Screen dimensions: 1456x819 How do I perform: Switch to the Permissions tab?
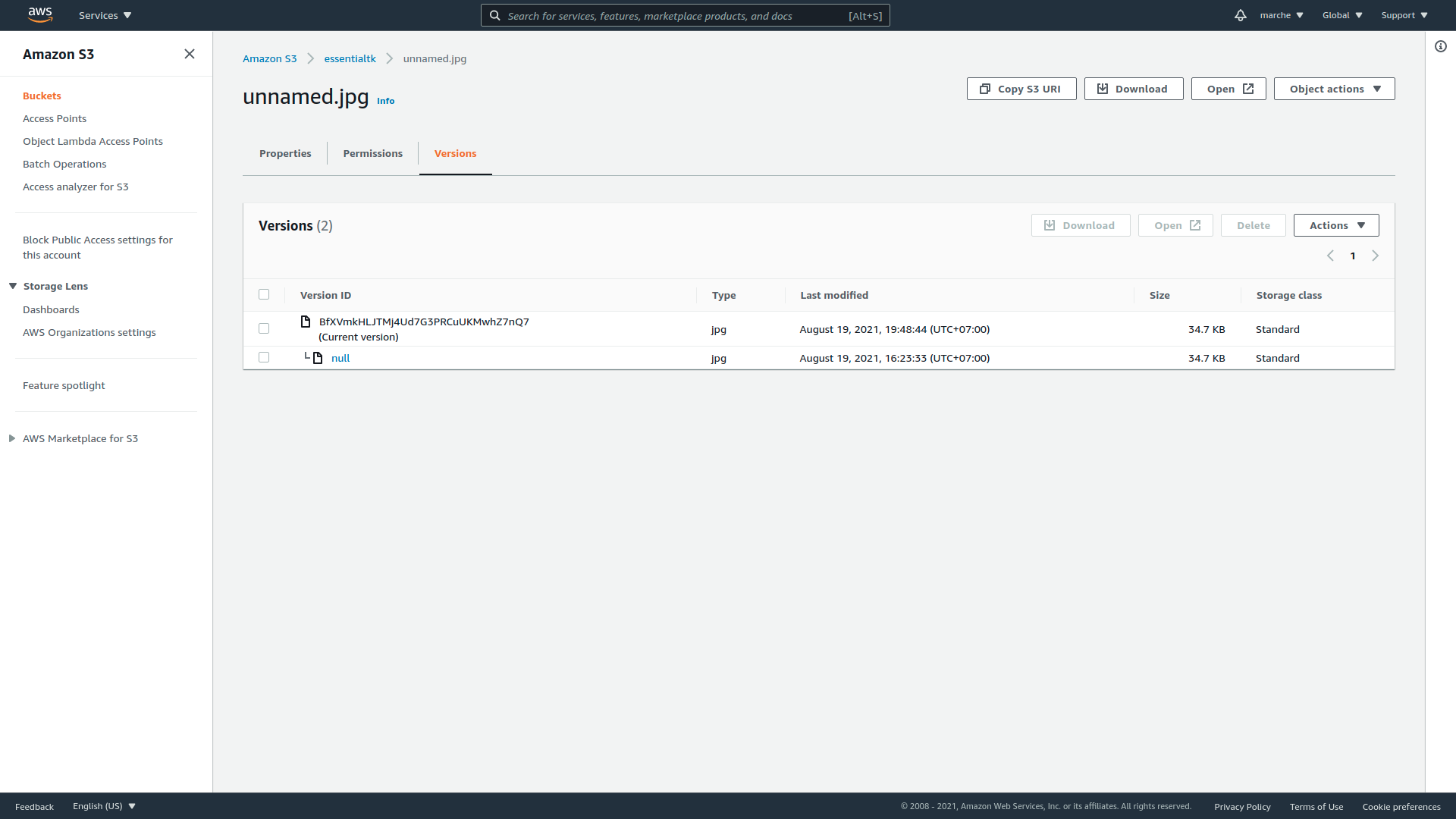point(372,153)
